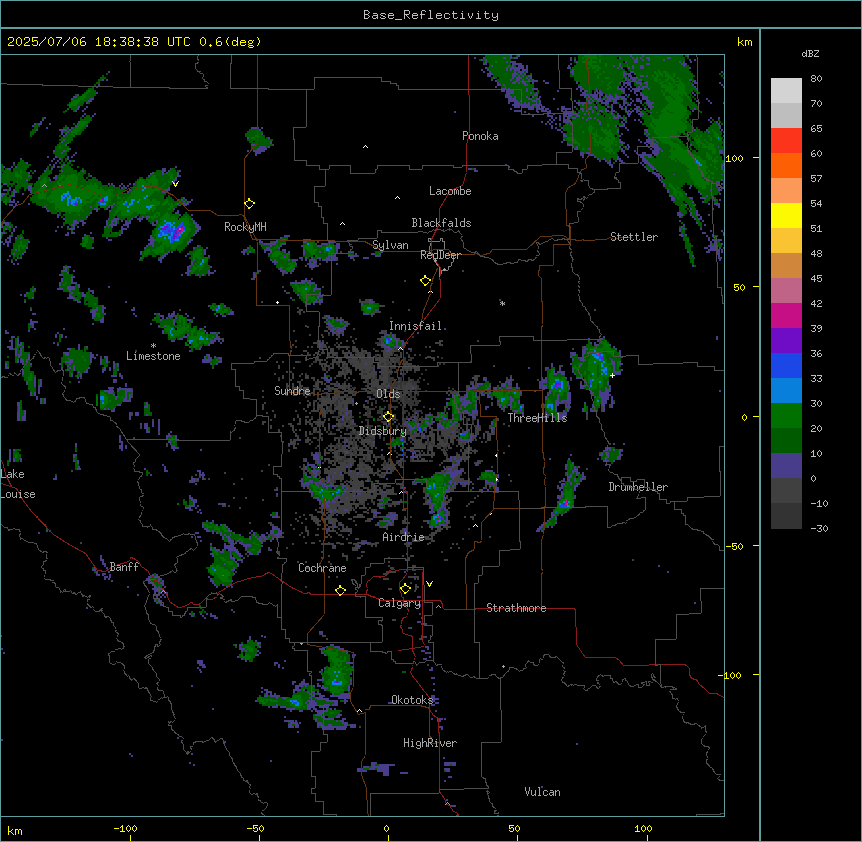Click the Sylvan label
This screenshot has width=862, height=842.
pos(390,245)
